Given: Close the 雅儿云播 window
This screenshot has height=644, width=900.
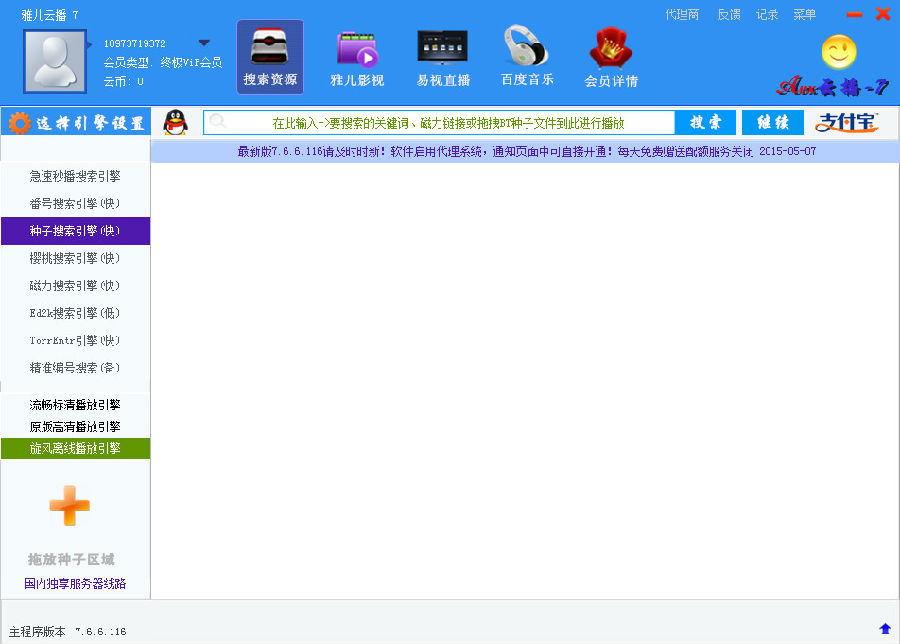Looking at the screenshot, I should pyautogui.click(x=883, y=14).
